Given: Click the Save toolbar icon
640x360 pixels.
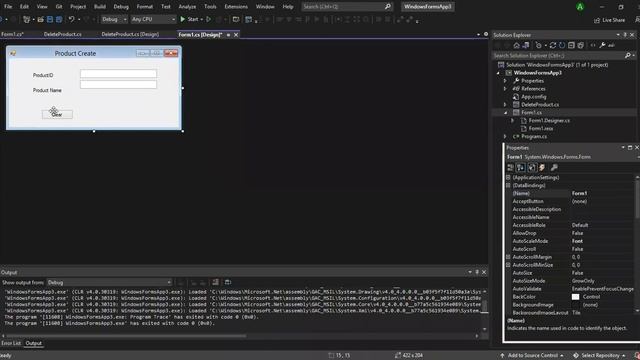Looking at the screenshot, I should coord(50,19).
